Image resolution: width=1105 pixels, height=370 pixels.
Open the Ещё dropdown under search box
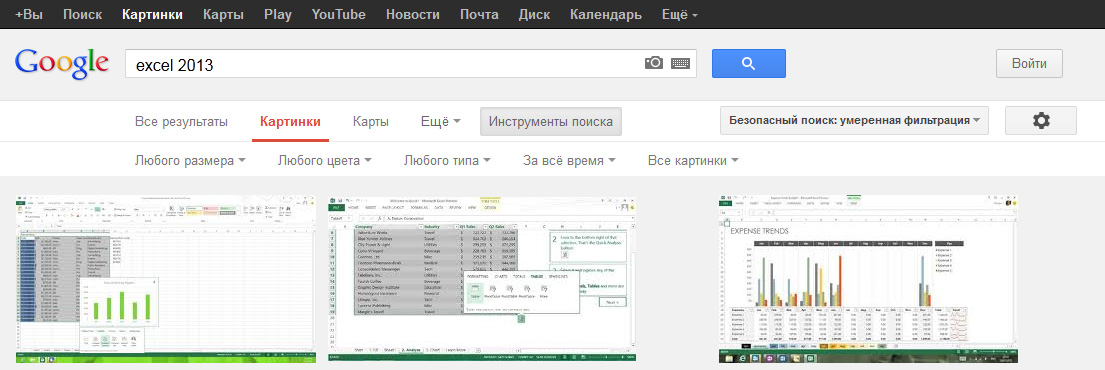pos(440,121)
